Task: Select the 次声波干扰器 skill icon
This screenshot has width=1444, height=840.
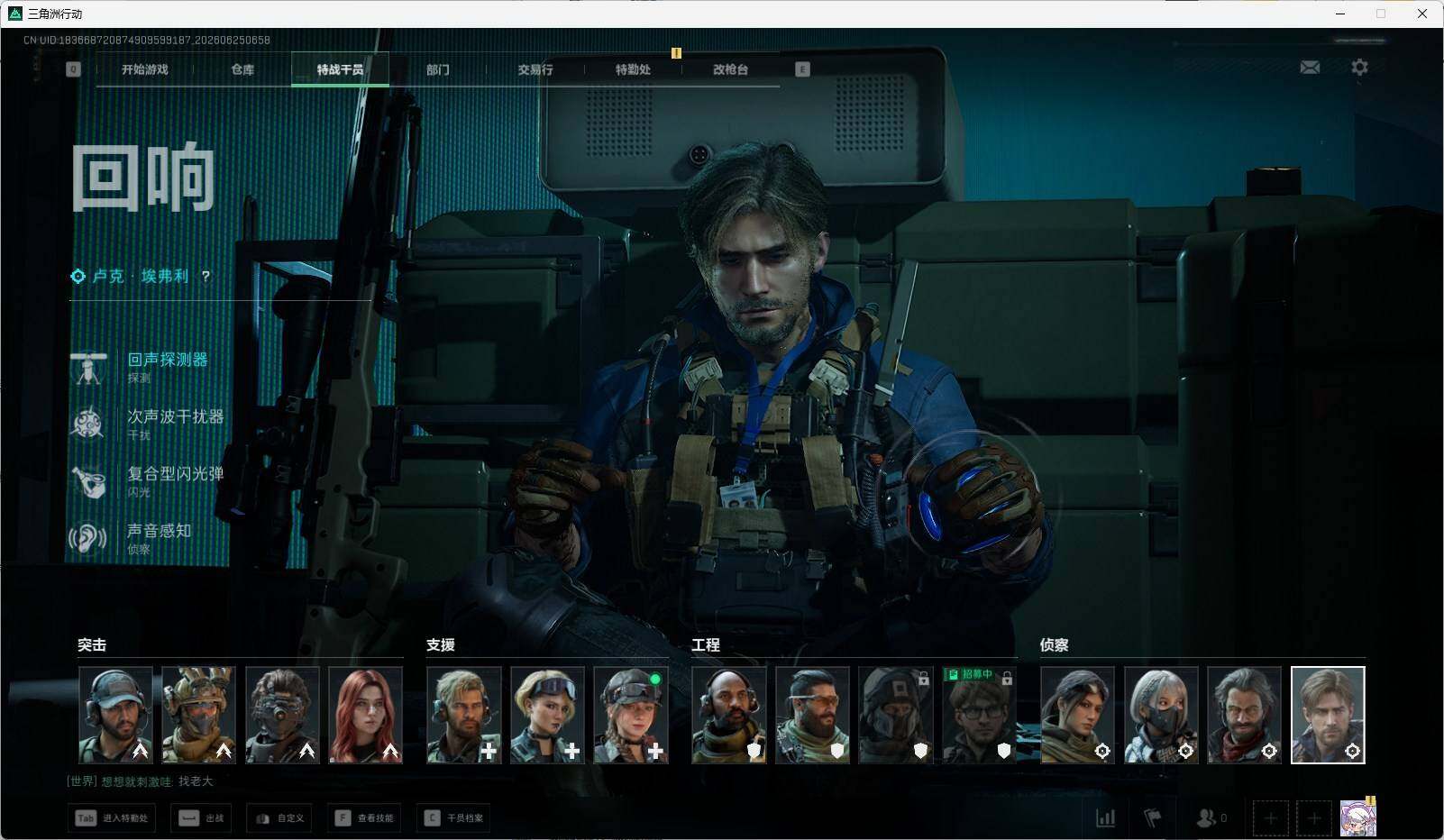Action: tap(88, 425)
